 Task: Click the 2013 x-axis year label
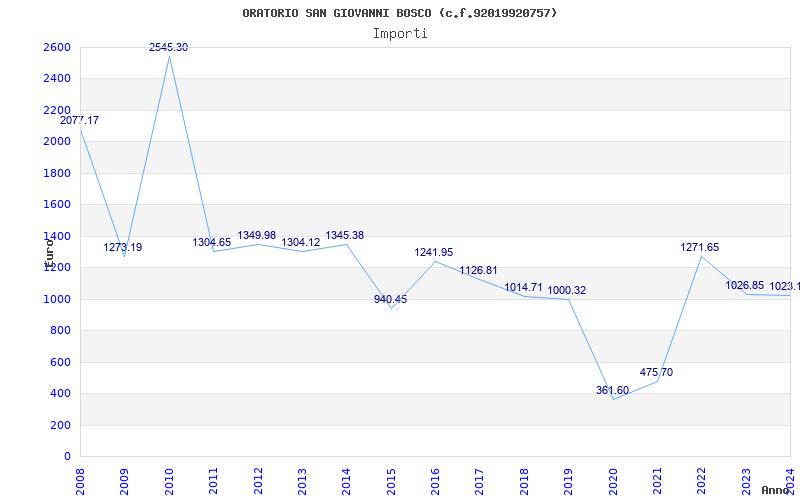(302, 481)
